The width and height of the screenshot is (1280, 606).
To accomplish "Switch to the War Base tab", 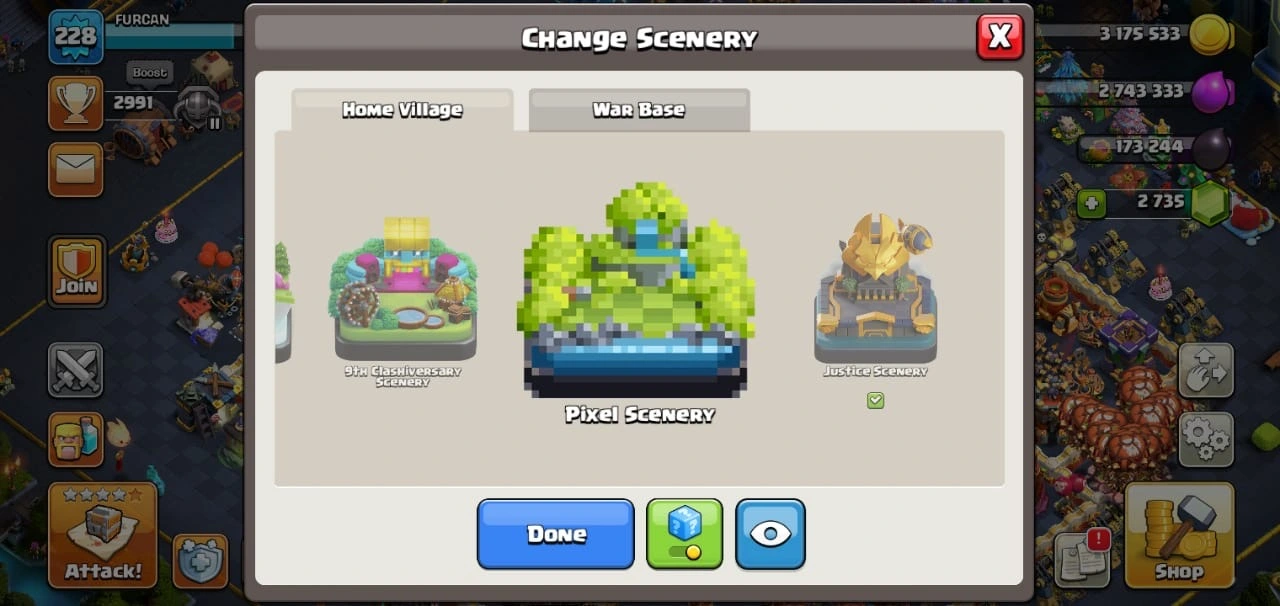I will (639, 110).
